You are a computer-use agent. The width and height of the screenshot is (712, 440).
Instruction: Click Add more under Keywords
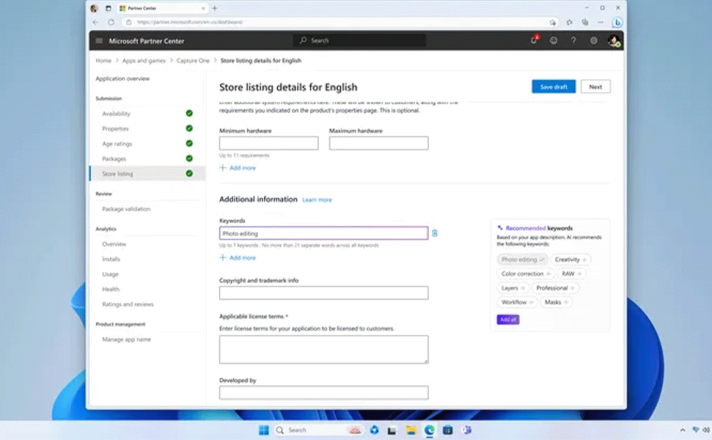pos(237,258)
